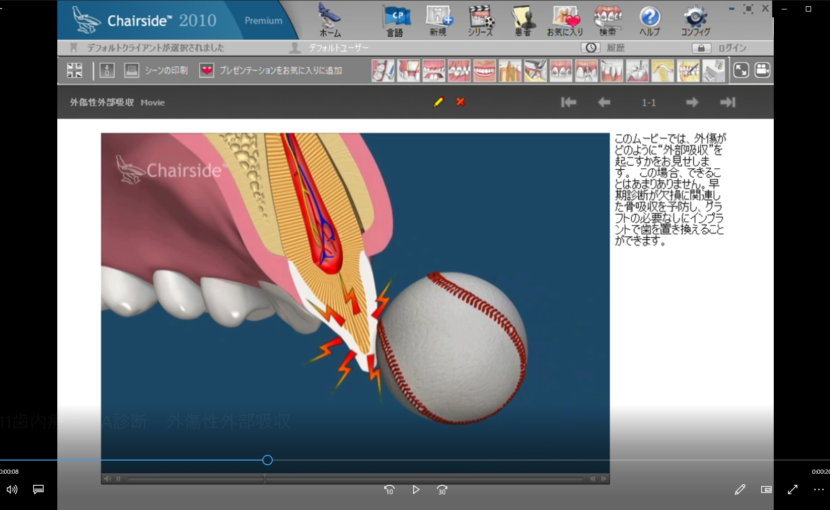The width and height of the screenshot is (830, 510).
Task: Delete with the red X icon
Action: point(461,102)
